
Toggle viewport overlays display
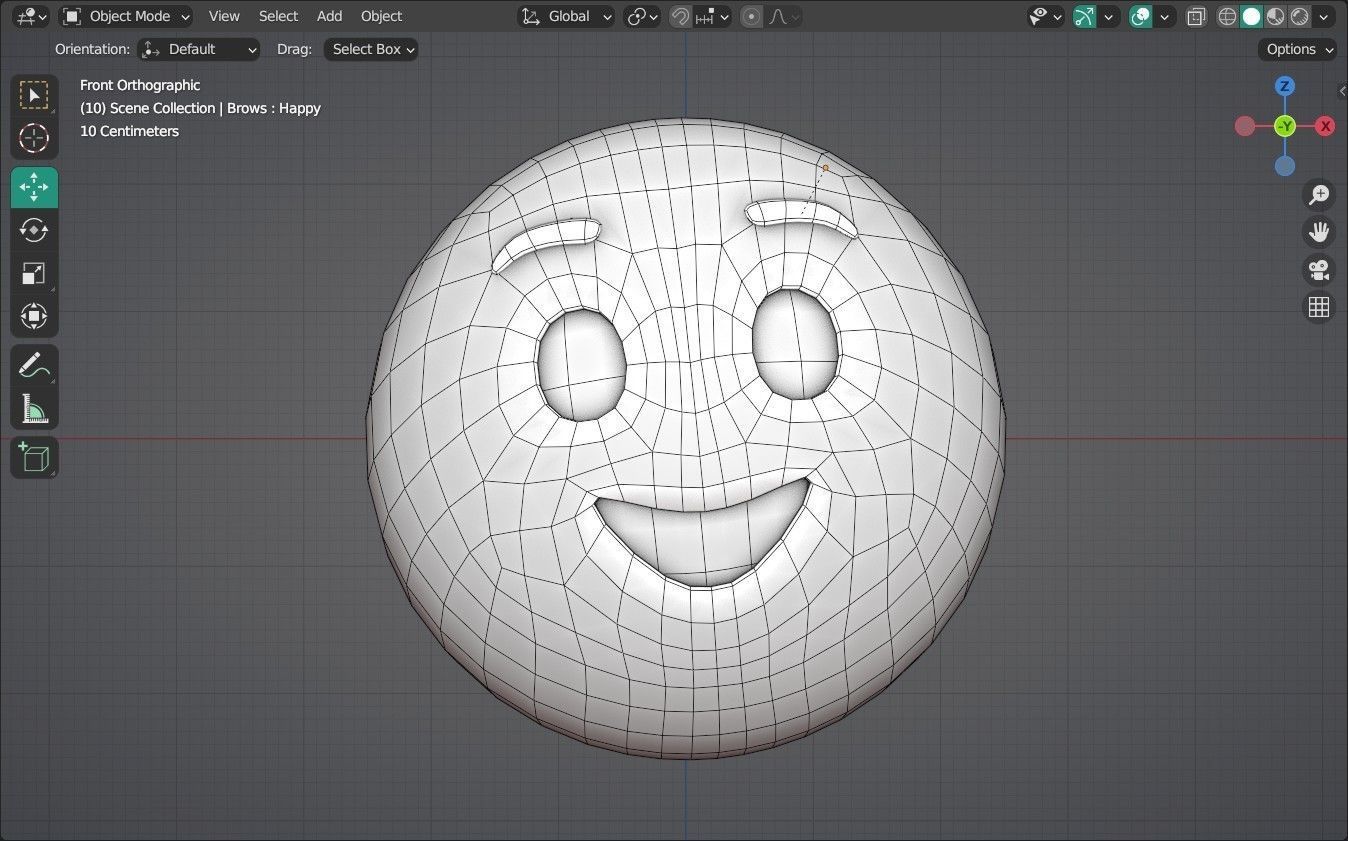coord(1141,16)
